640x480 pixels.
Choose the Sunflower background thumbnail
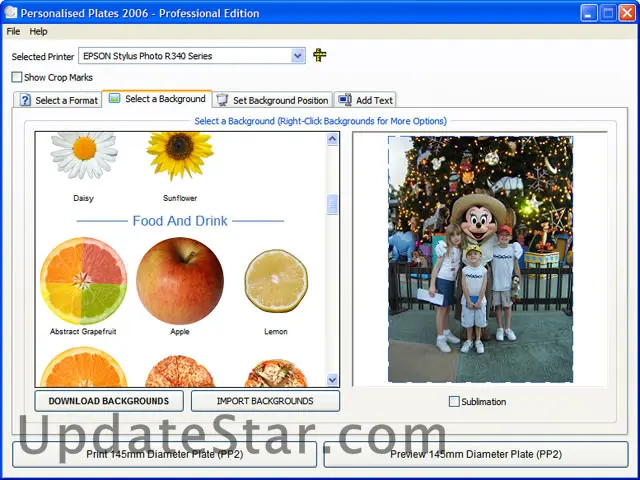click(180, 156)
